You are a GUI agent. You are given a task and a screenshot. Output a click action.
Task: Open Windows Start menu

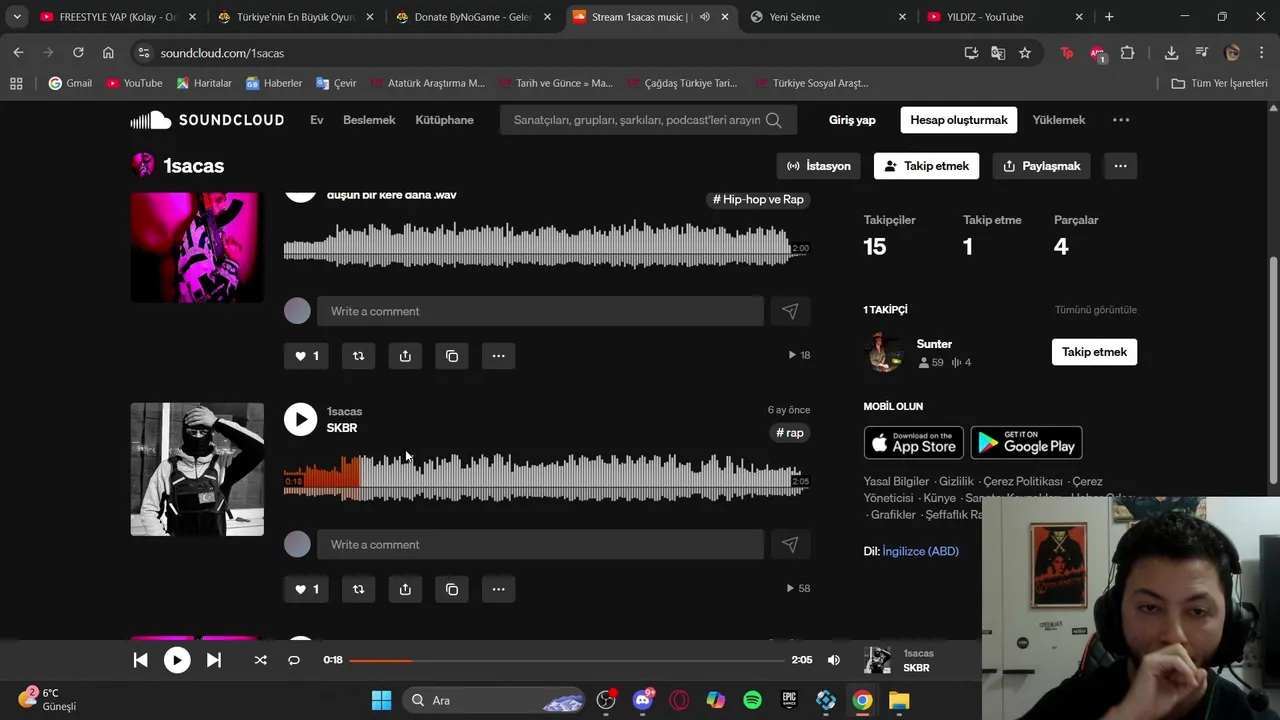(x=381, y=700)
